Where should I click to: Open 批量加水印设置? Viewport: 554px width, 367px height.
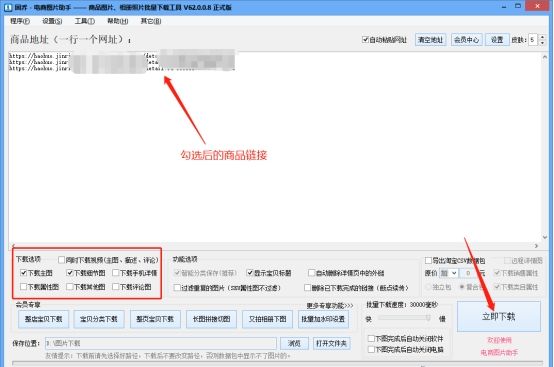[323, 319]
